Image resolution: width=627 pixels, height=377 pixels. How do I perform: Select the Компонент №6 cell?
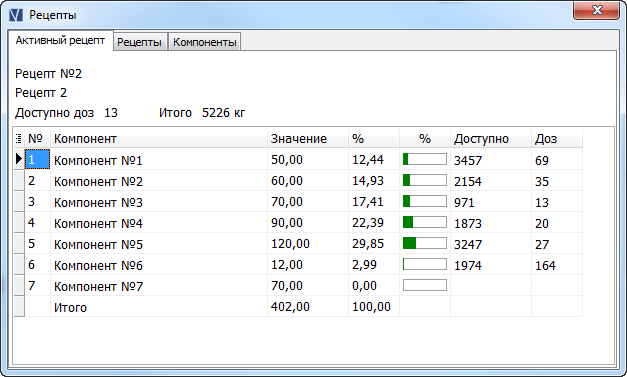[x=159, y=265]
